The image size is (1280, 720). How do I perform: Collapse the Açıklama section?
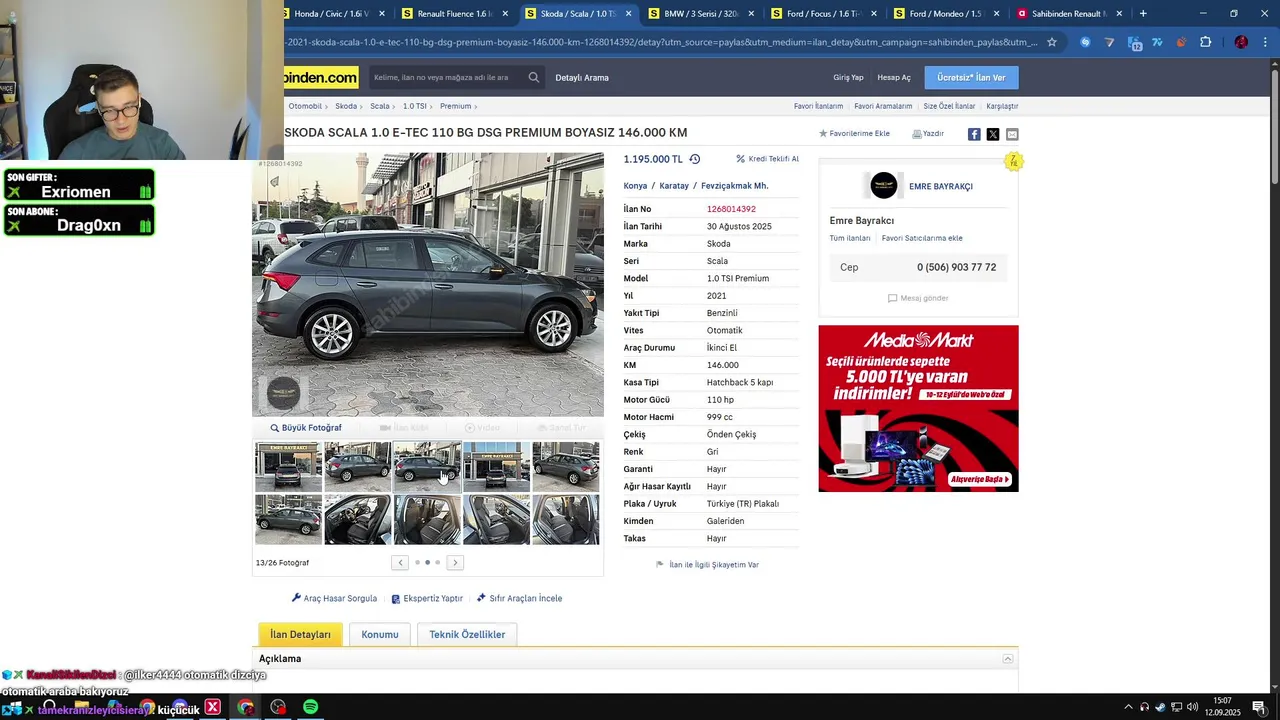(1008, 659)
